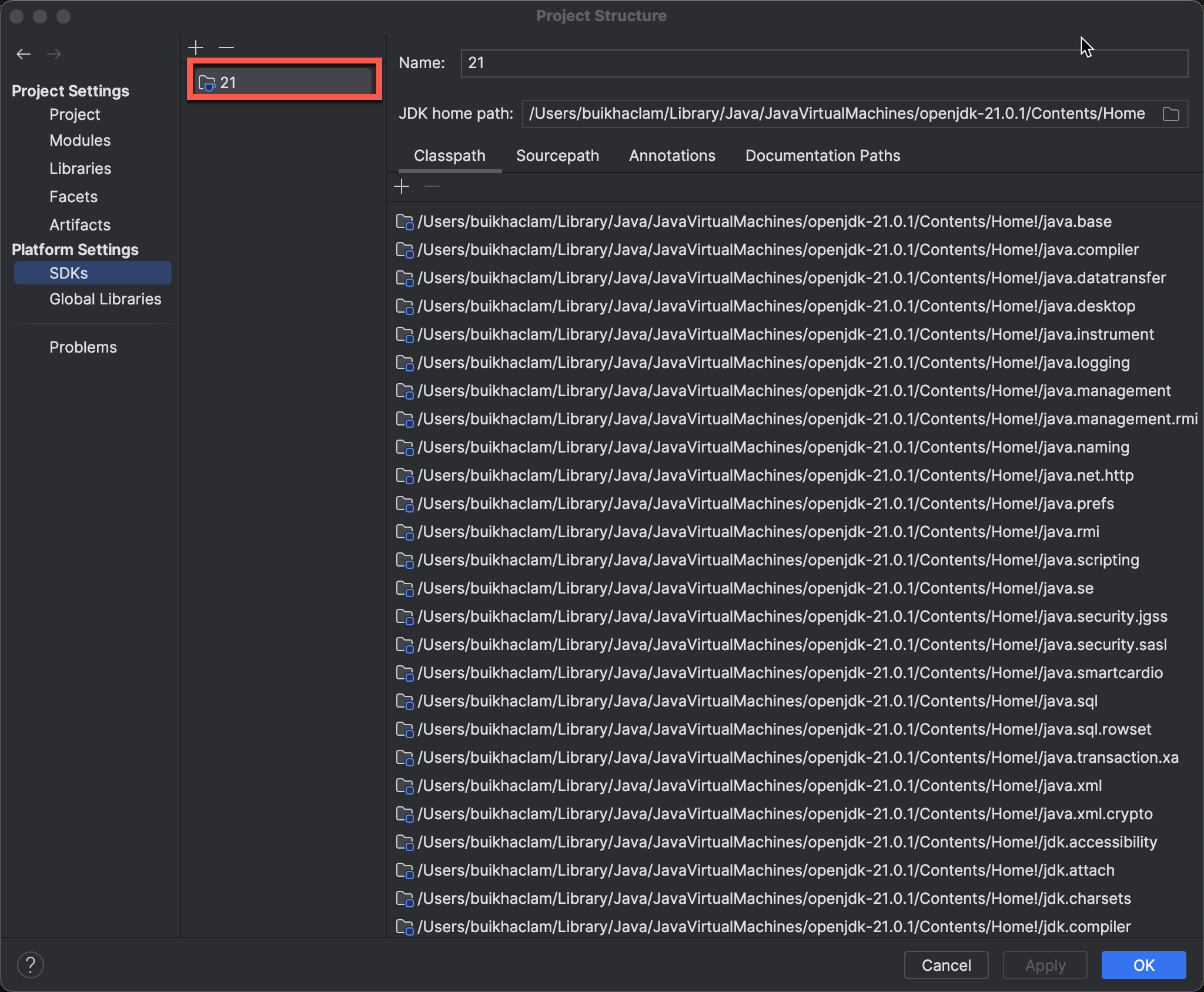The image size is (1204, 992).
Task: Select the java.scripting classpath entry
Action: click(778, 561)
